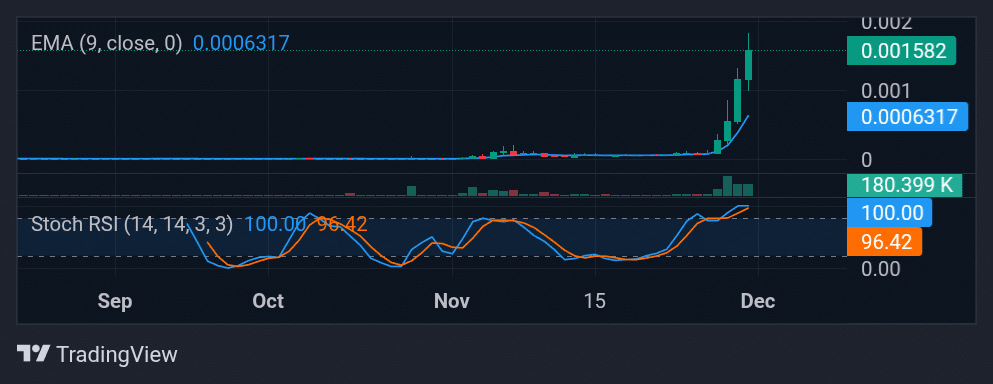Screen dimensions: 993x384
Task: Click the Oct label on the time axis
Action: click(x=268, y=302)
